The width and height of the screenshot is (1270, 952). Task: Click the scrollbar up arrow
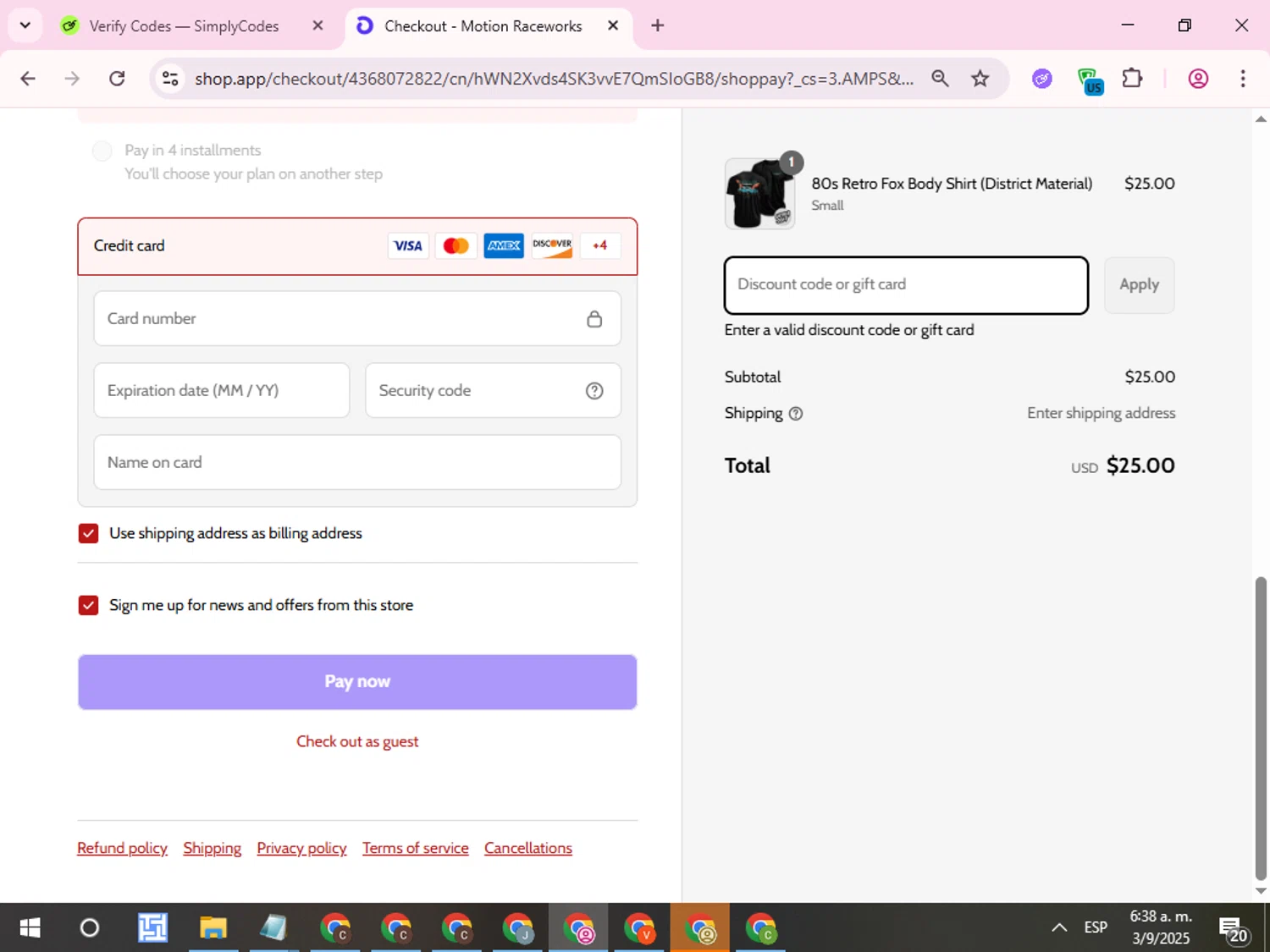point(1261,119)
